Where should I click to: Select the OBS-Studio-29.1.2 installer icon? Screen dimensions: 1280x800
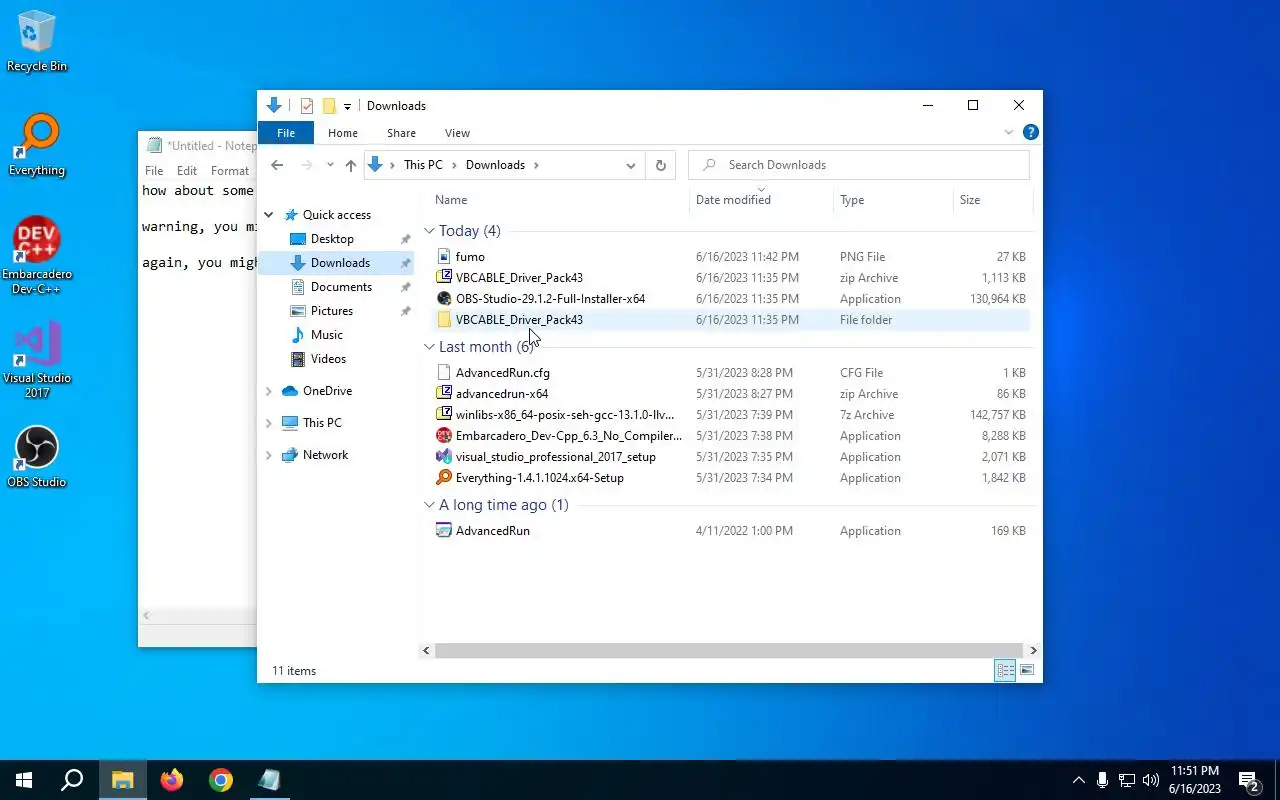point(444,299)
